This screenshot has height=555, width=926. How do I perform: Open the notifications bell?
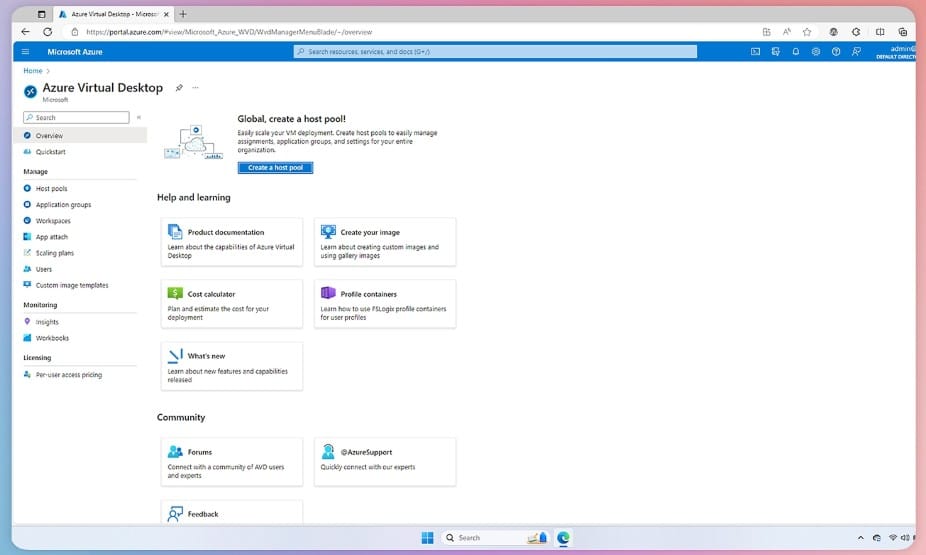pos(795,51)
